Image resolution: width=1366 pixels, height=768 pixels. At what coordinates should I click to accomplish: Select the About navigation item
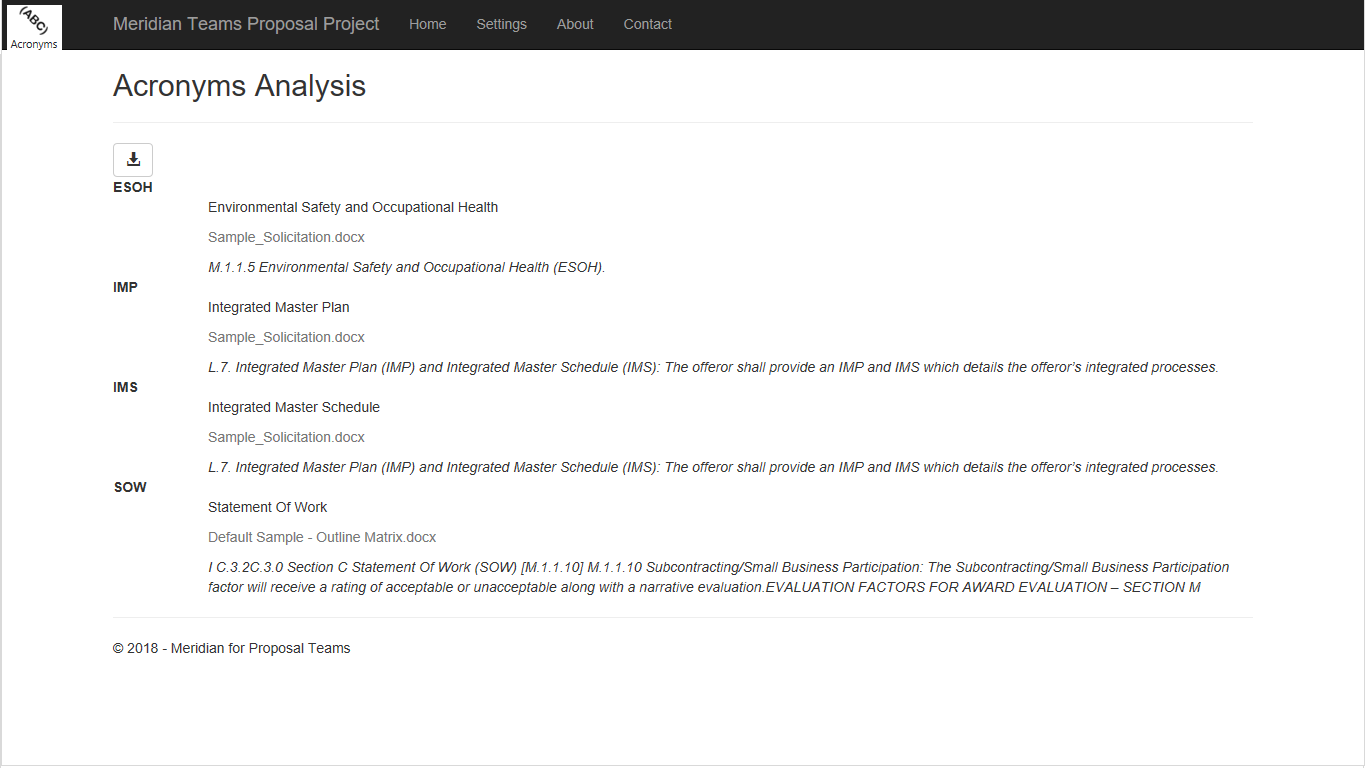tap(575, 24)
